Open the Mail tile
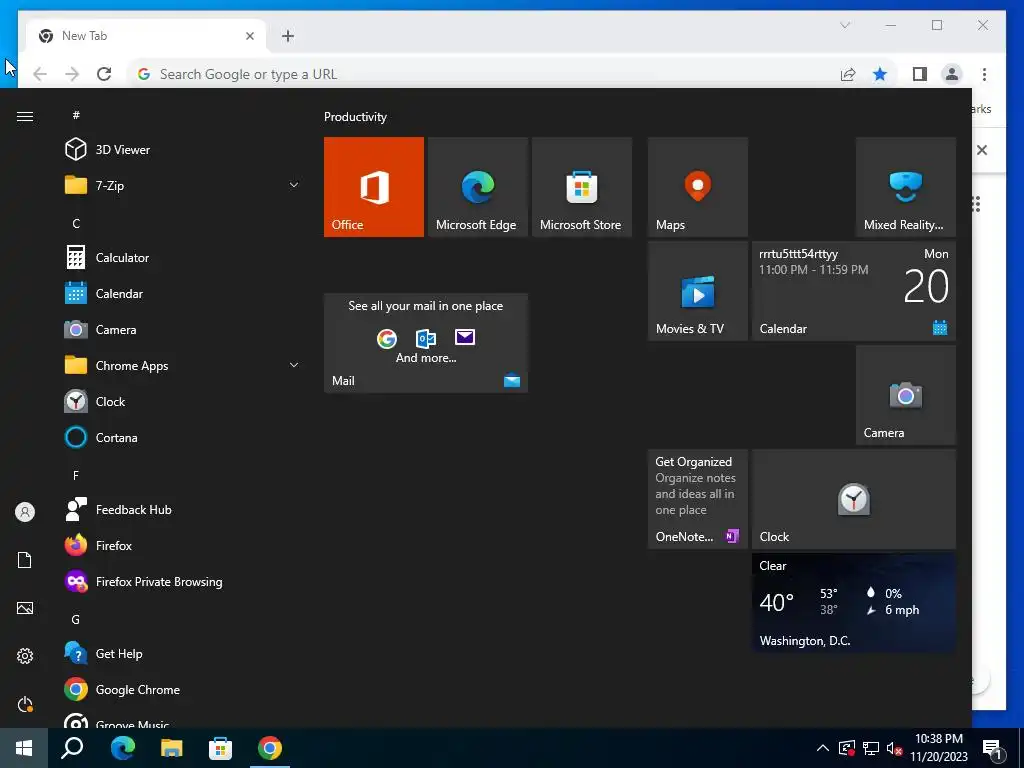The height and width of the screenshot is (768, 1024). click(426, 343)
